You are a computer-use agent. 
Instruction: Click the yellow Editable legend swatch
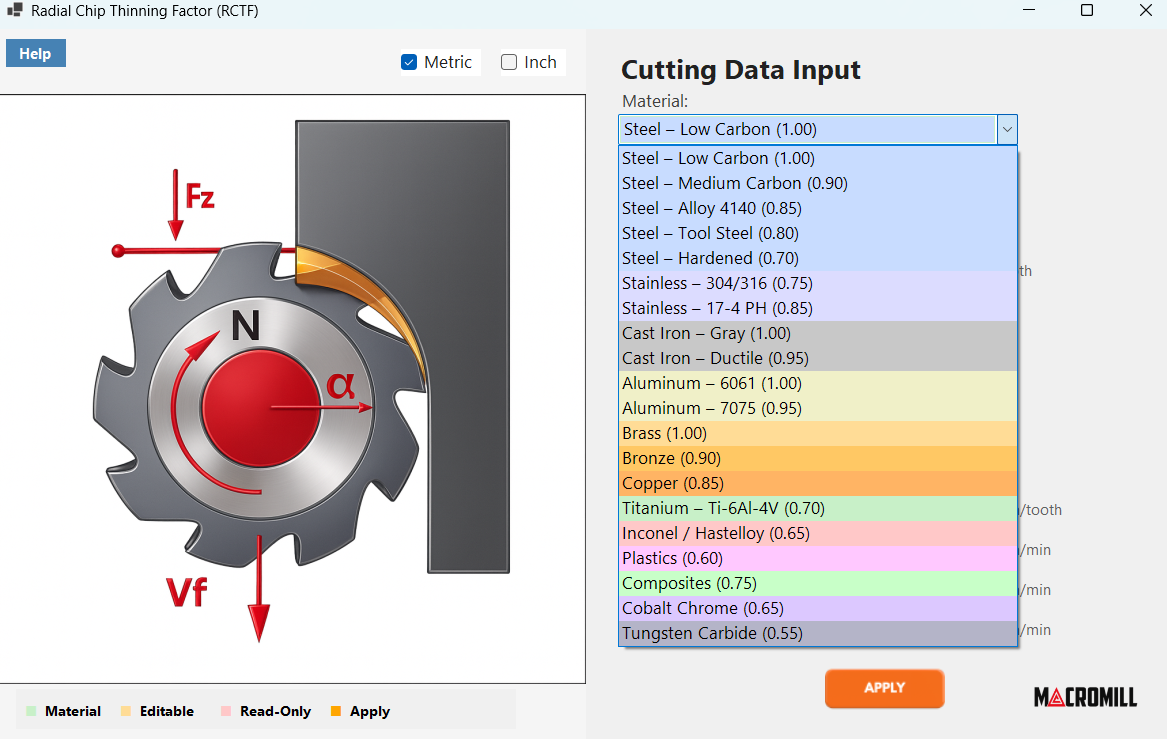pyautogui.click(x=126, y=711)
